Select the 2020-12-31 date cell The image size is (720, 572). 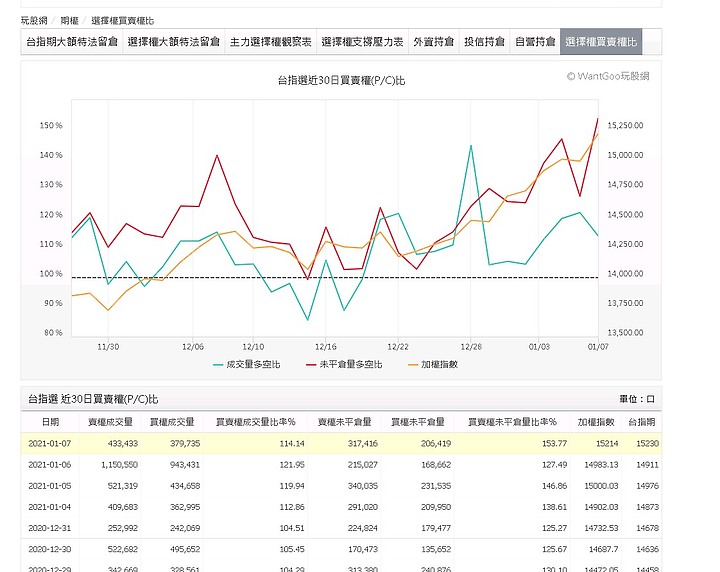tap(50, 528)
